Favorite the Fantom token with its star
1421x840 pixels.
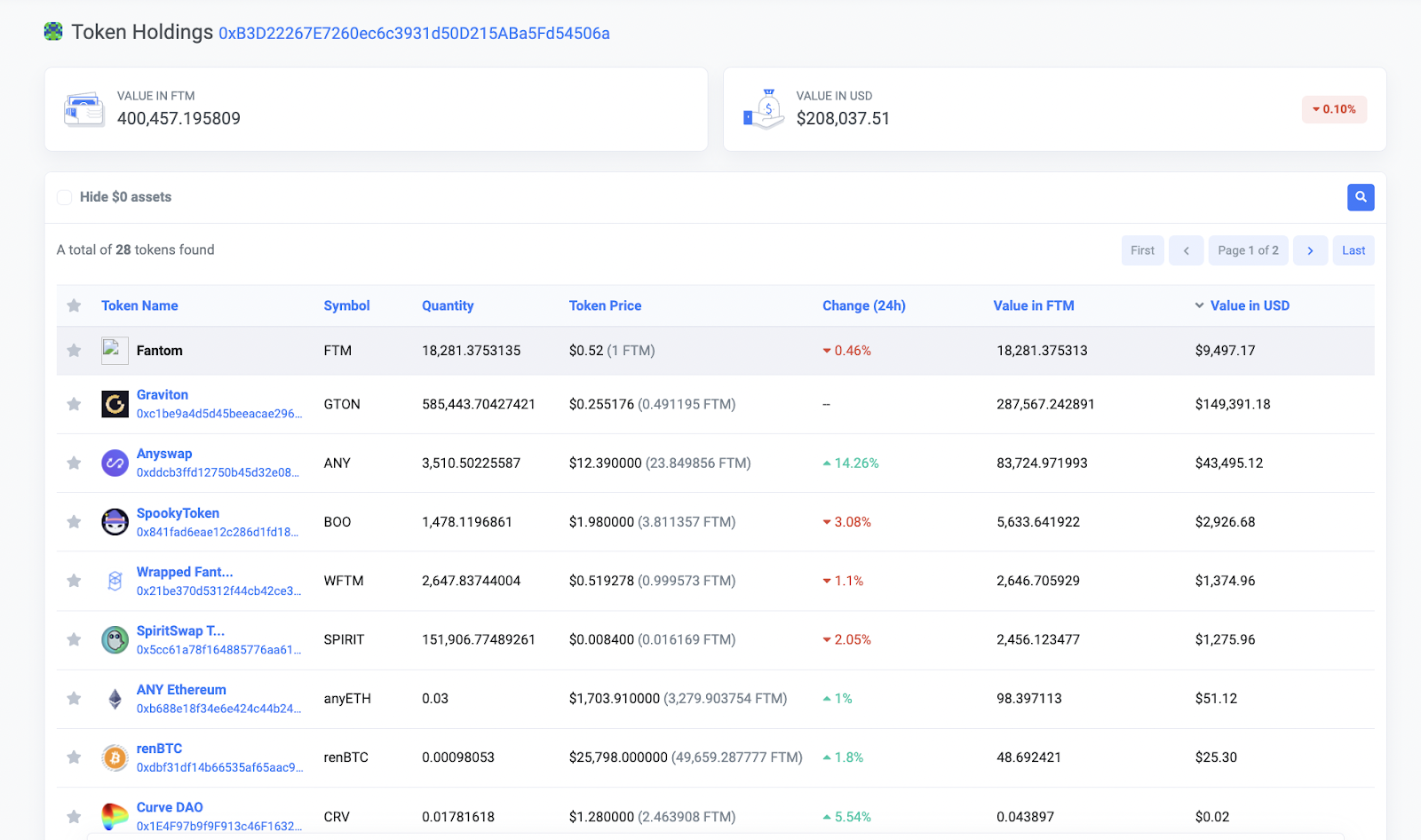pyautogui.click(x=74, y=351)
